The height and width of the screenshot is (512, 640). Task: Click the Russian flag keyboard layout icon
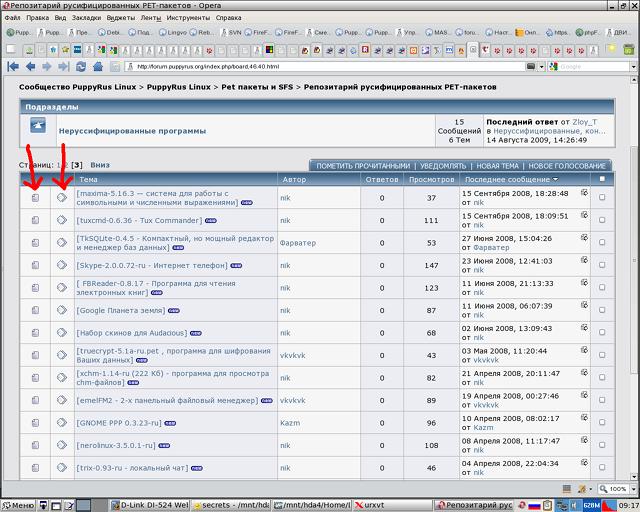[533, 505]
